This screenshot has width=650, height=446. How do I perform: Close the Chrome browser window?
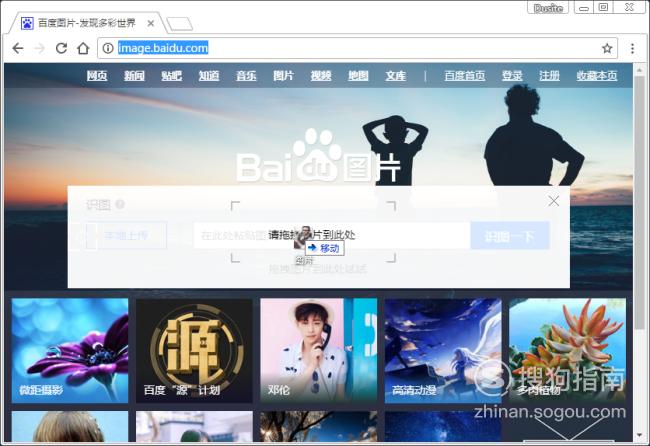pyautogui.click(x=629, y=8)
